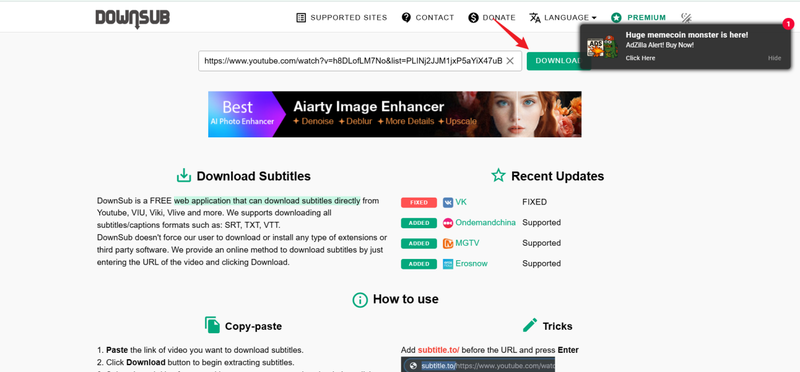
Task: Click the 'Recent Updates' heading
Action: point(558,177)
